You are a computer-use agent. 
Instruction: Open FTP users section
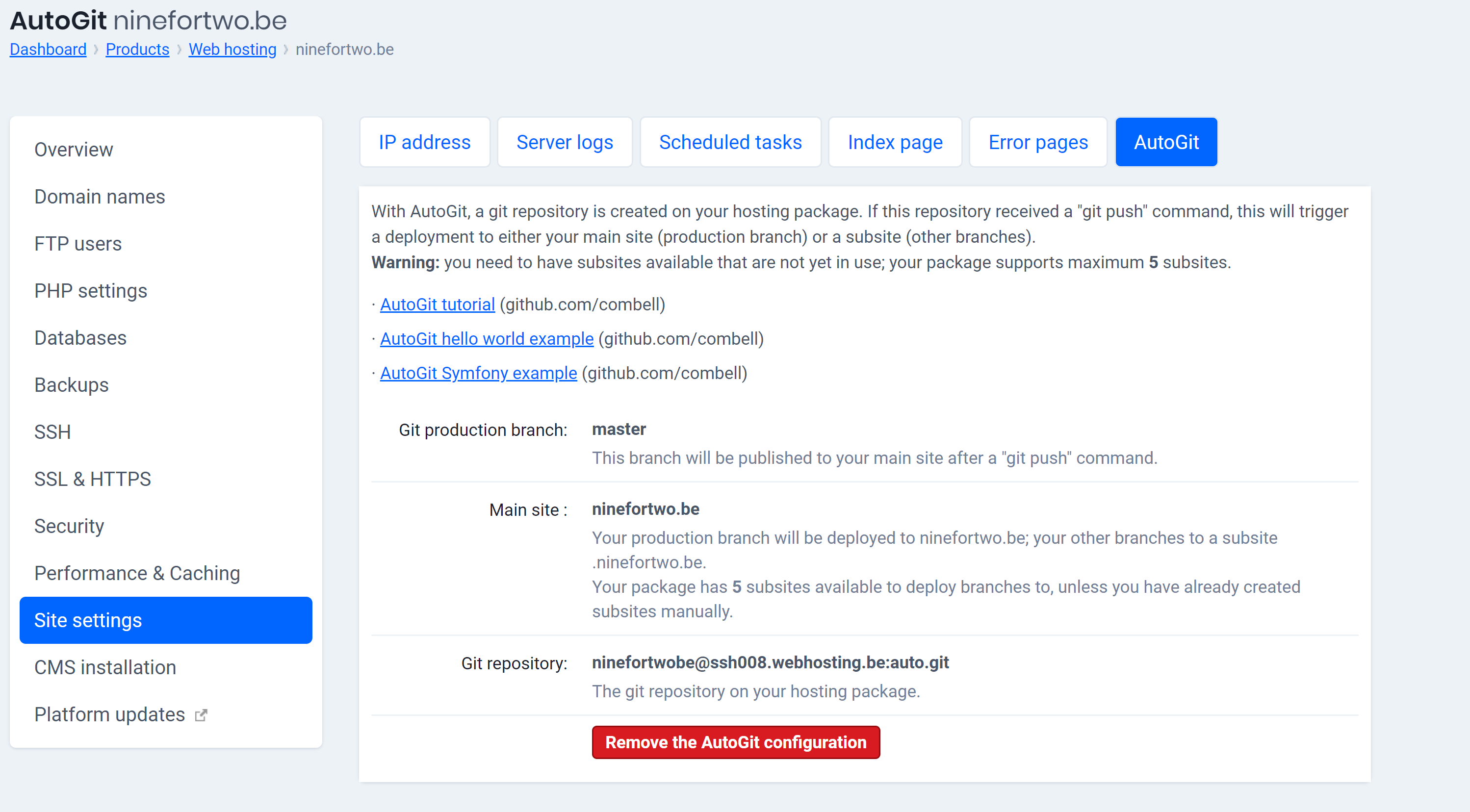coord(165,244)
